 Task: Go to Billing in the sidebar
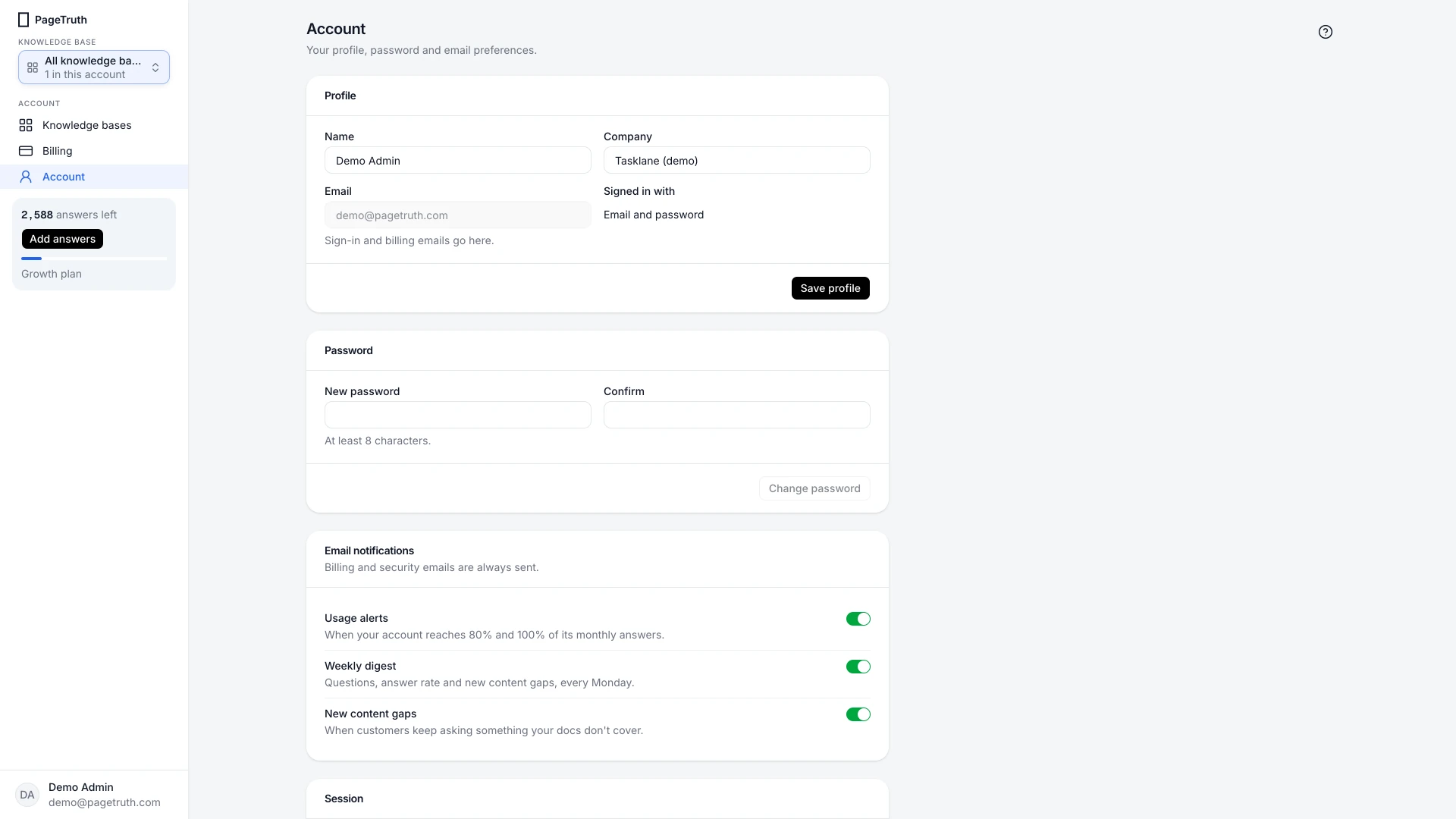(x=94, y=151)
